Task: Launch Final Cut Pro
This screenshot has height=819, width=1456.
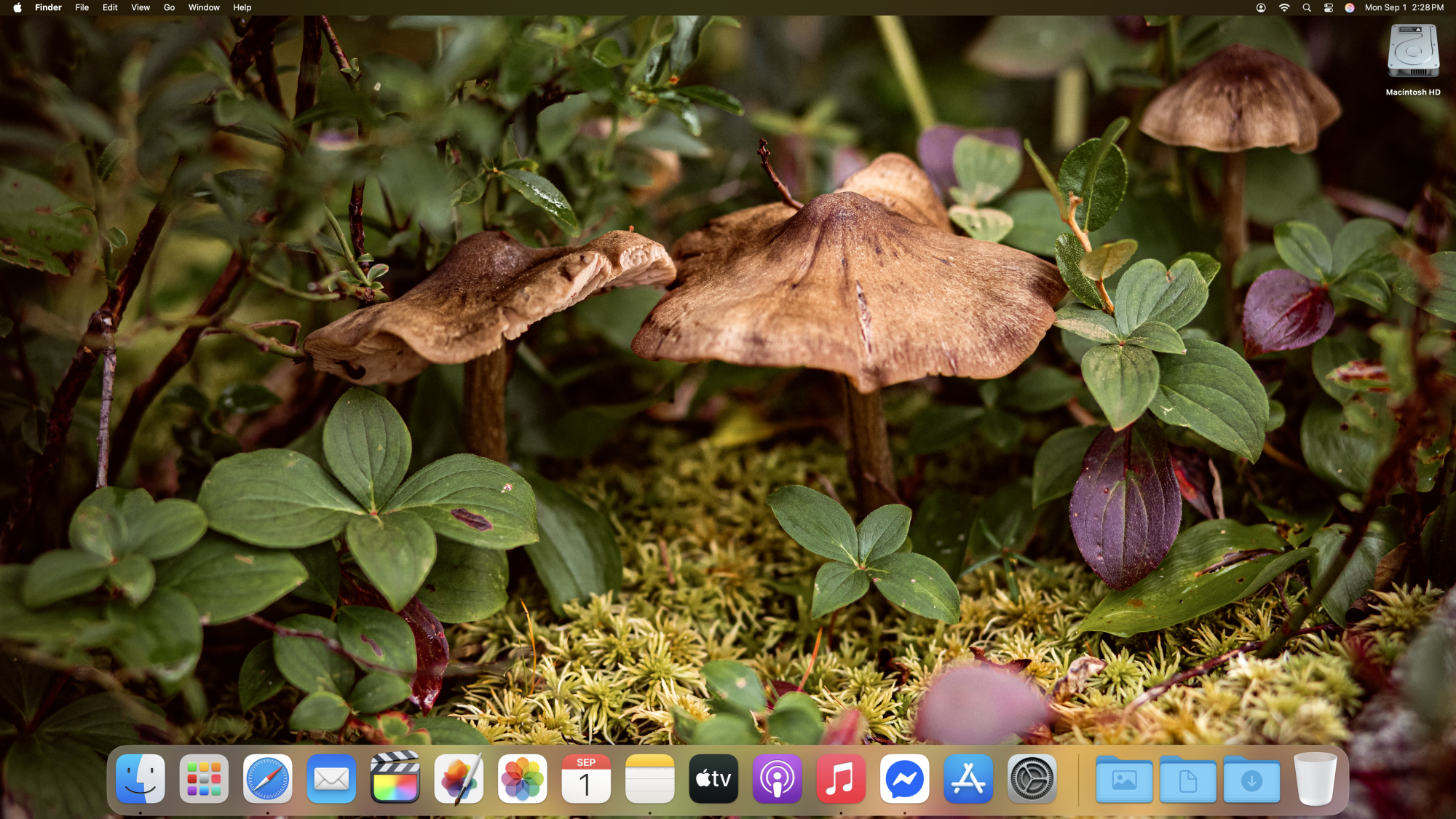Action: tap(395, 778)
